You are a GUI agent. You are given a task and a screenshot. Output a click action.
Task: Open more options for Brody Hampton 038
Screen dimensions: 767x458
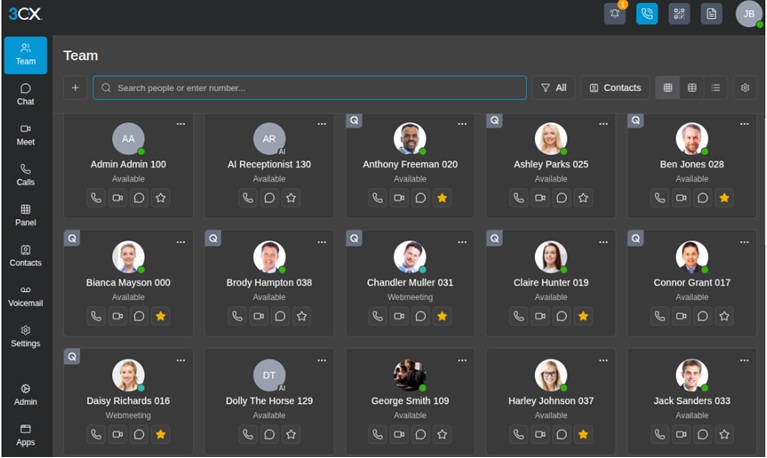(321, 242)
